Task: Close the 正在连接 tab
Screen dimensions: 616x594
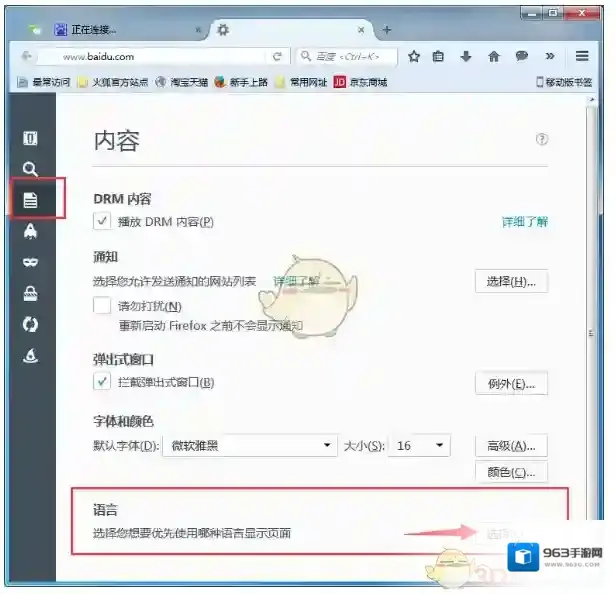Action: coord(198,30)
